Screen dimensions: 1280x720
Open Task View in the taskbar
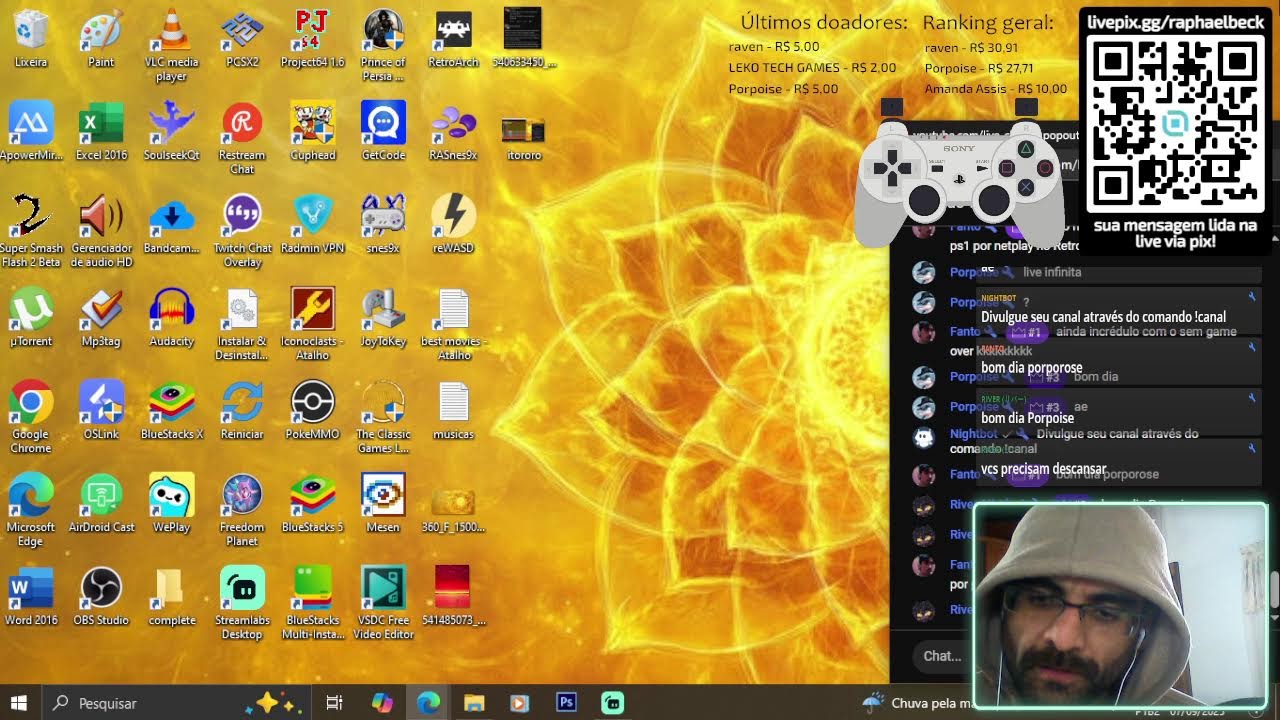click(335, 703)
